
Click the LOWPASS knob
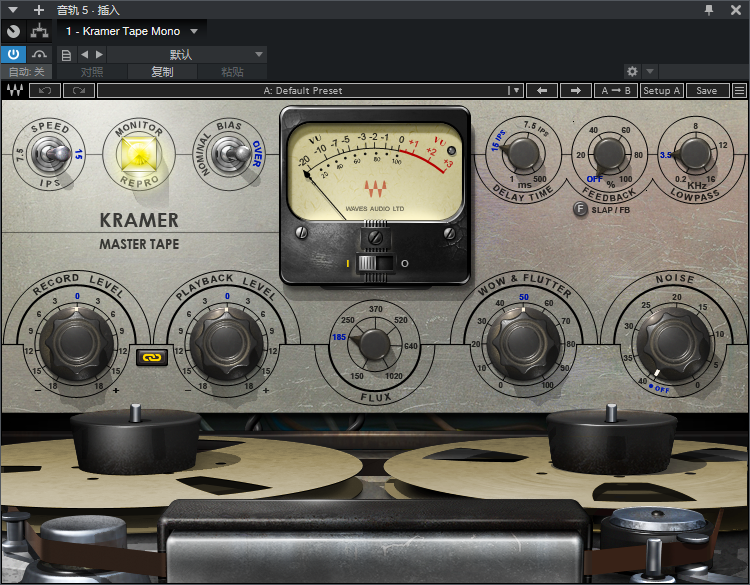695,153
